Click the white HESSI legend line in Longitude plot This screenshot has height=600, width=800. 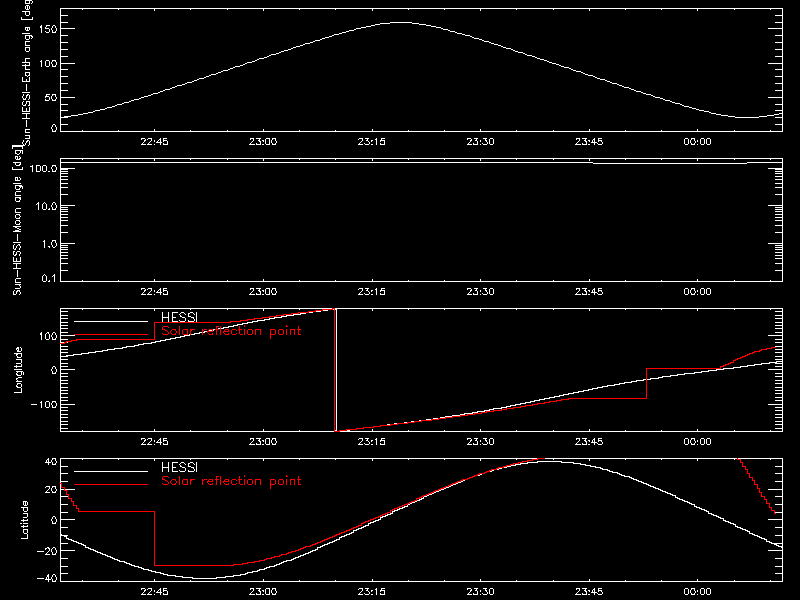111,321
